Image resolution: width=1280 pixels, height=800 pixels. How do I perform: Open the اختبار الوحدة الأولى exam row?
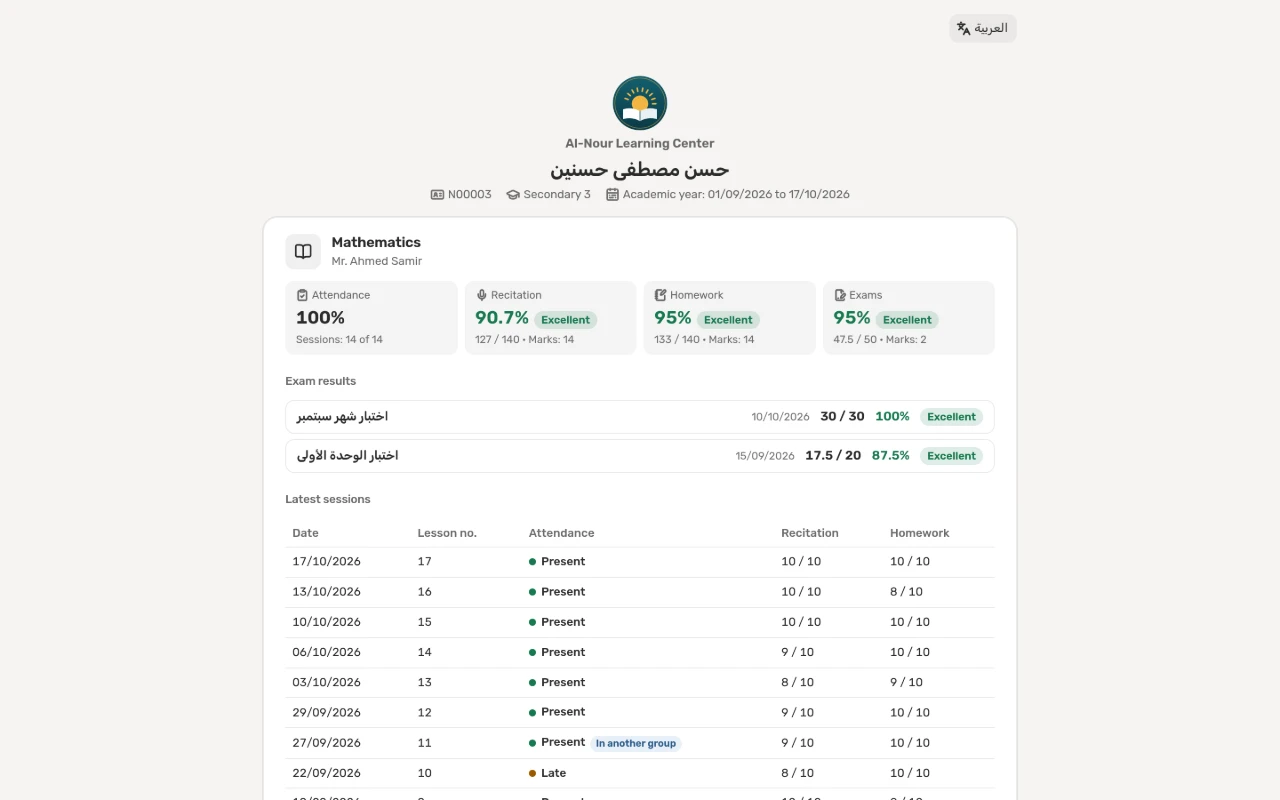click(x=640, y=456)
